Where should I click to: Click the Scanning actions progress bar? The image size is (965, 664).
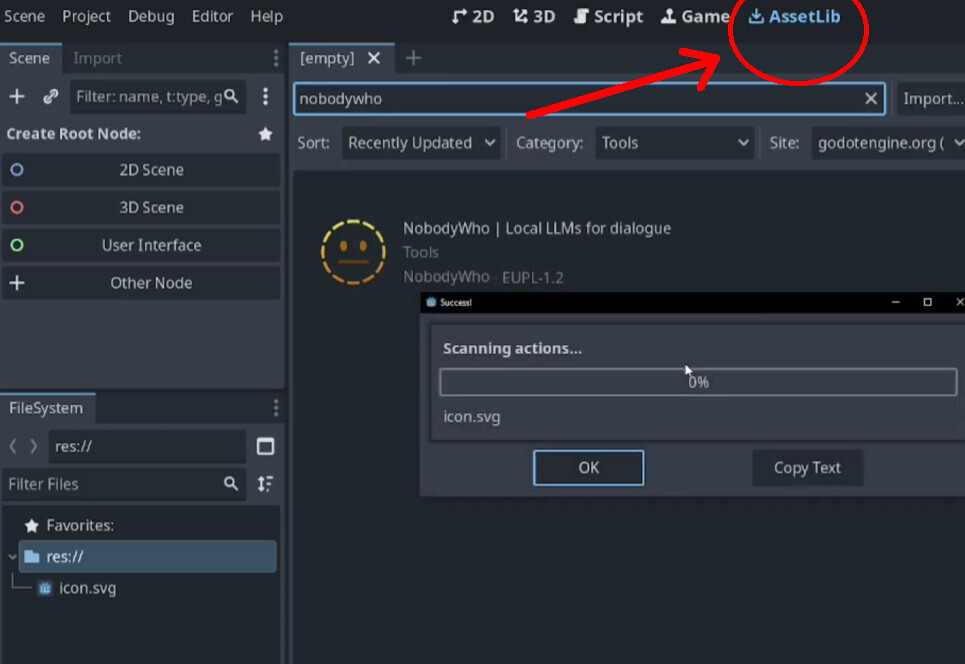coord(698,382)
